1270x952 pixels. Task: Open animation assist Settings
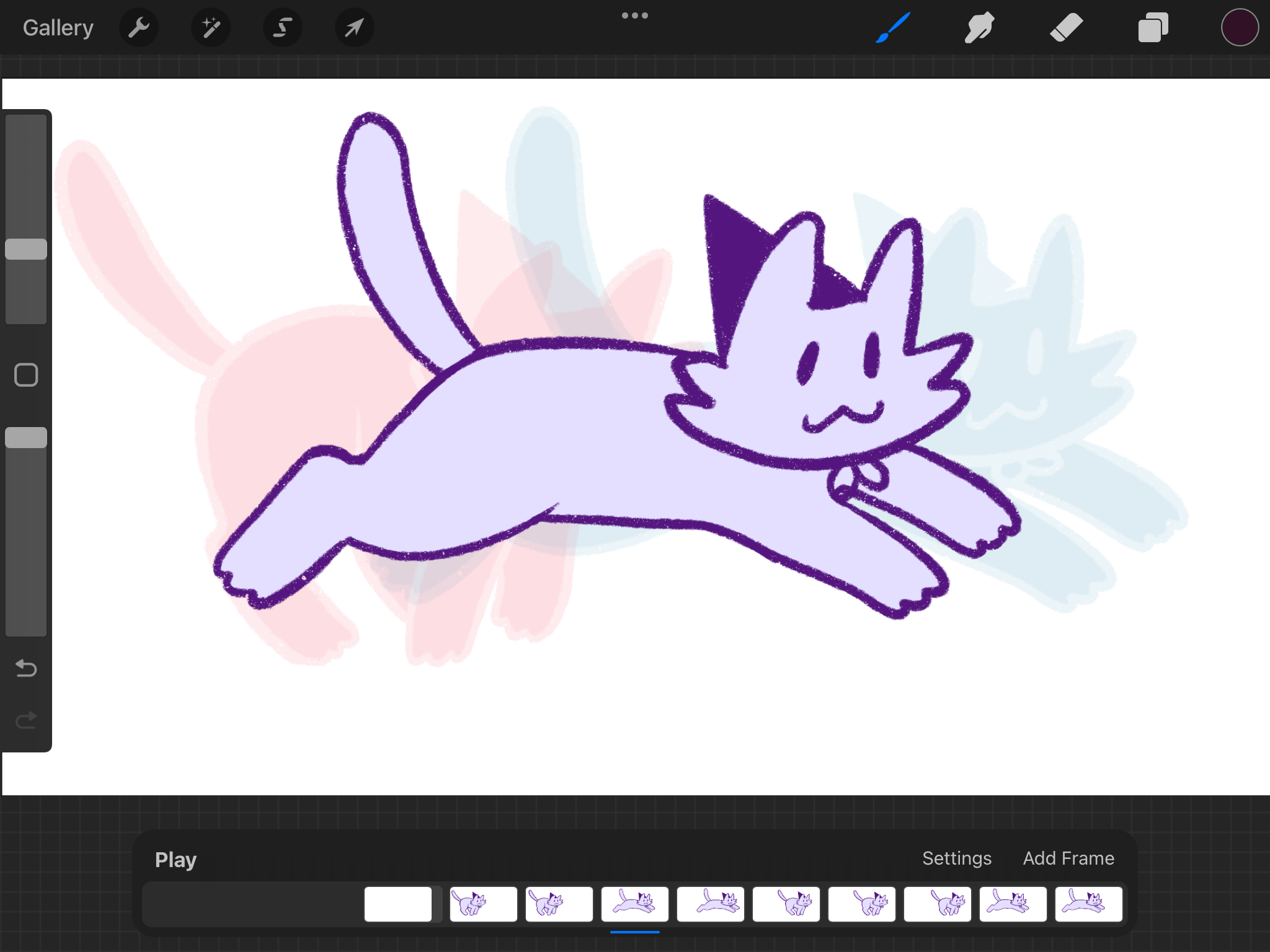coord(956,858)
